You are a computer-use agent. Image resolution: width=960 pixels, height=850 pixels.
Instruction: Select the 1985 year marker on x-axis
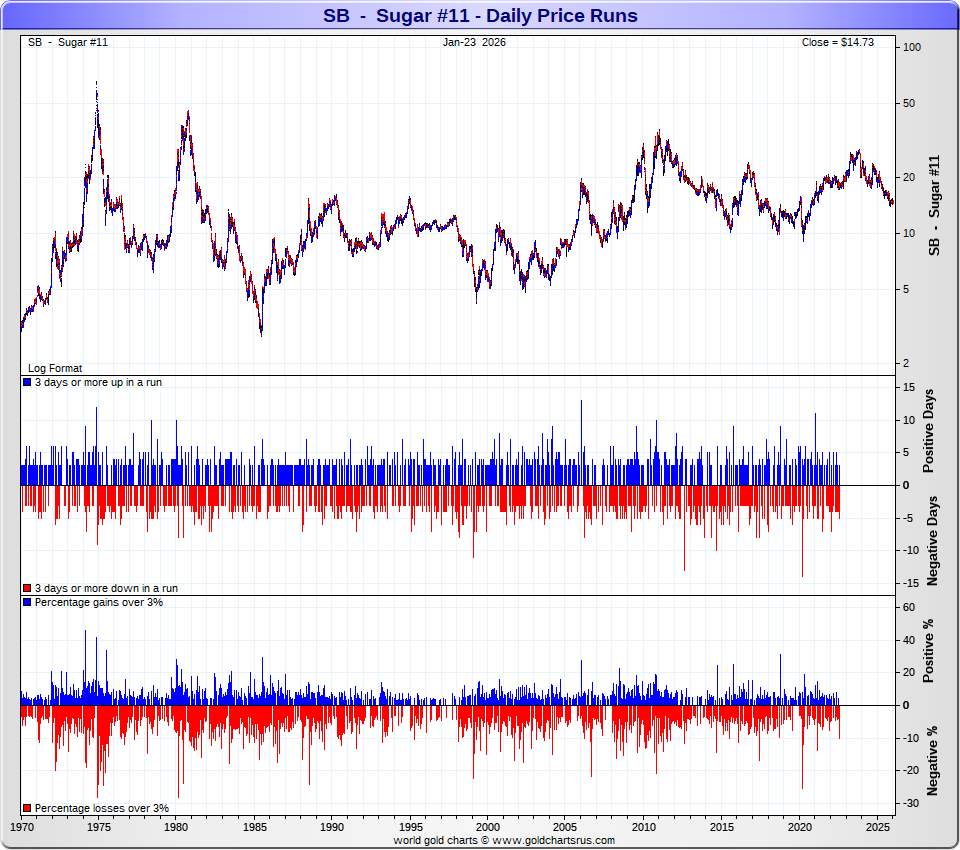tap(255, 828)
